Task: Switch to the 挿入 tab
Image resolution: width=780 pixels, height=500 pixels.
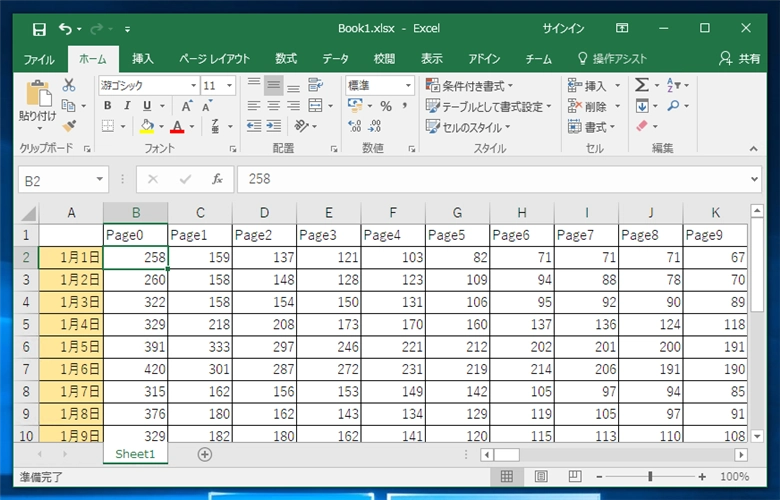Action: click(143, 59)
